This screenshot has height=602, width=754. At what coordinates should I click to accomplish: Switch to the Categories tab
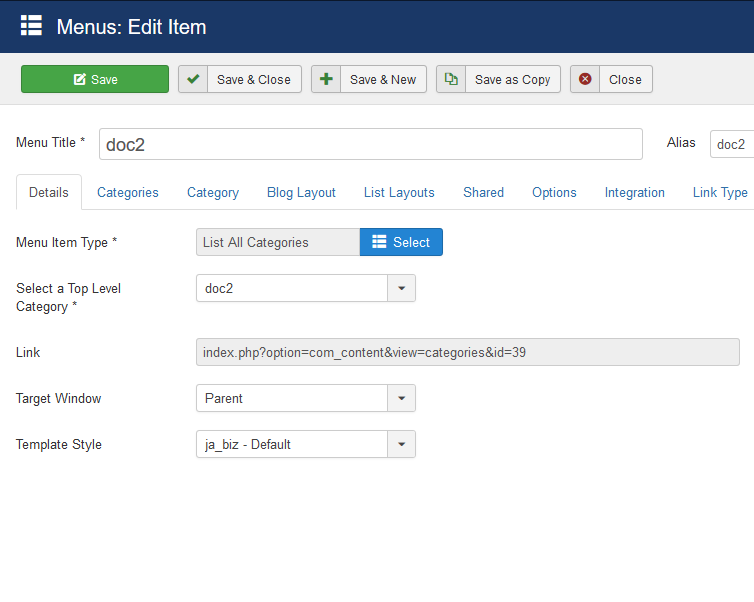tap(128, 192)
